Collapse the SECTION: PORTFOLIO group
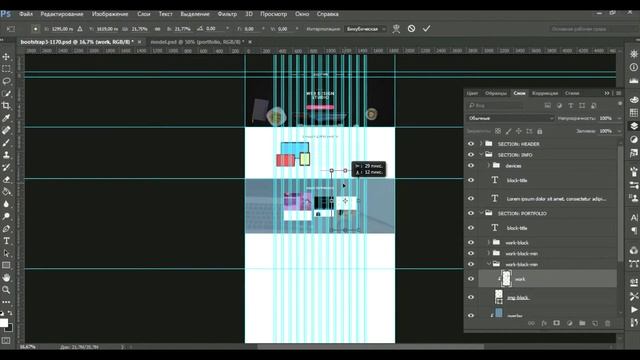640x360 pixels. point(481,213)
